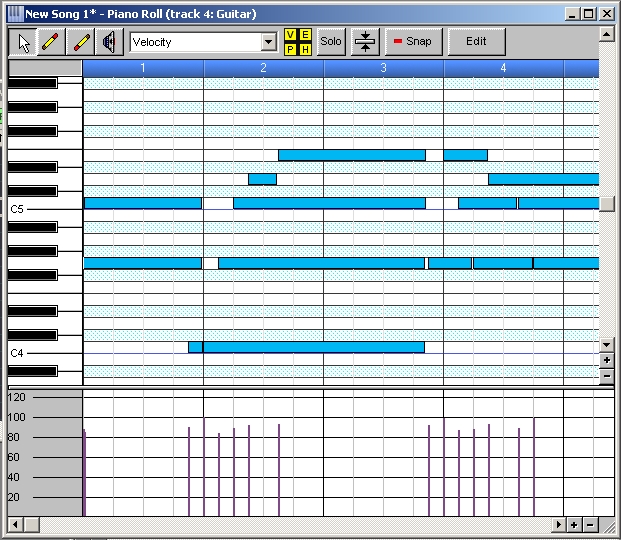621x540 pixels.
Task: Toggle the yellow E view button
Action: (305, 35)
